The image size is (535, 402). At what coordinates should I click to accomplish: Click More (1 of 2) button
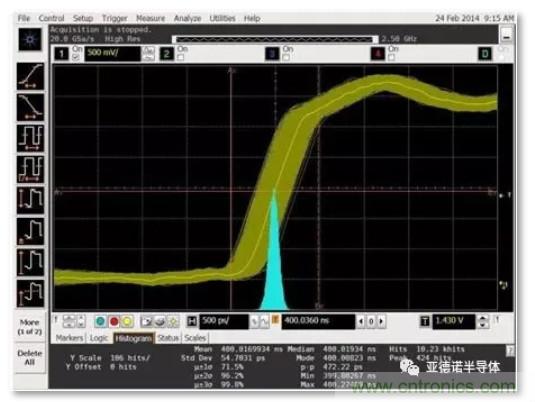(30, 327)
